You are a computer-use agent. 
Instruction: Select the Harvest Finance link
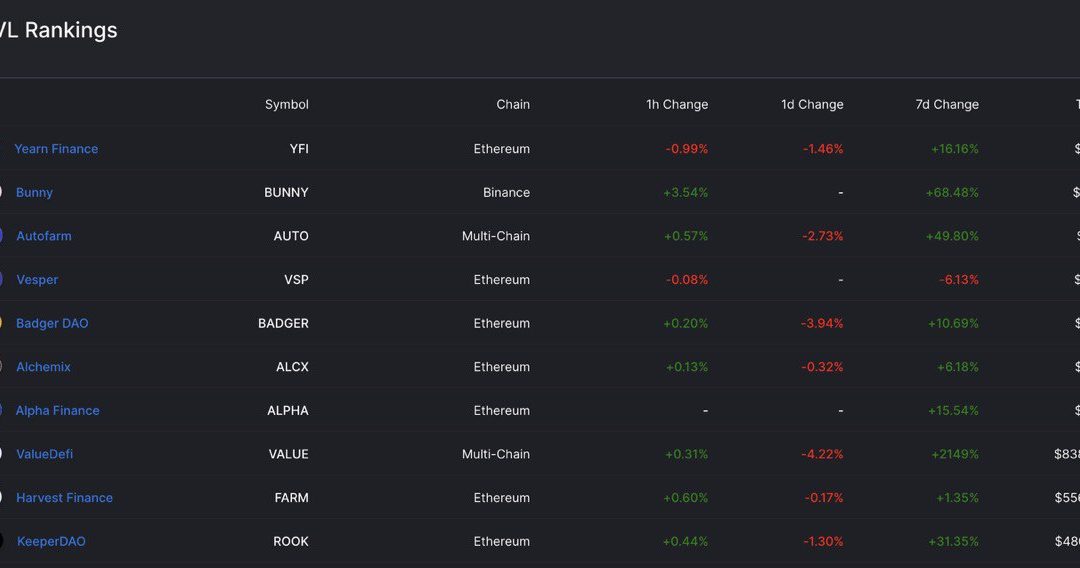[65, 497]
